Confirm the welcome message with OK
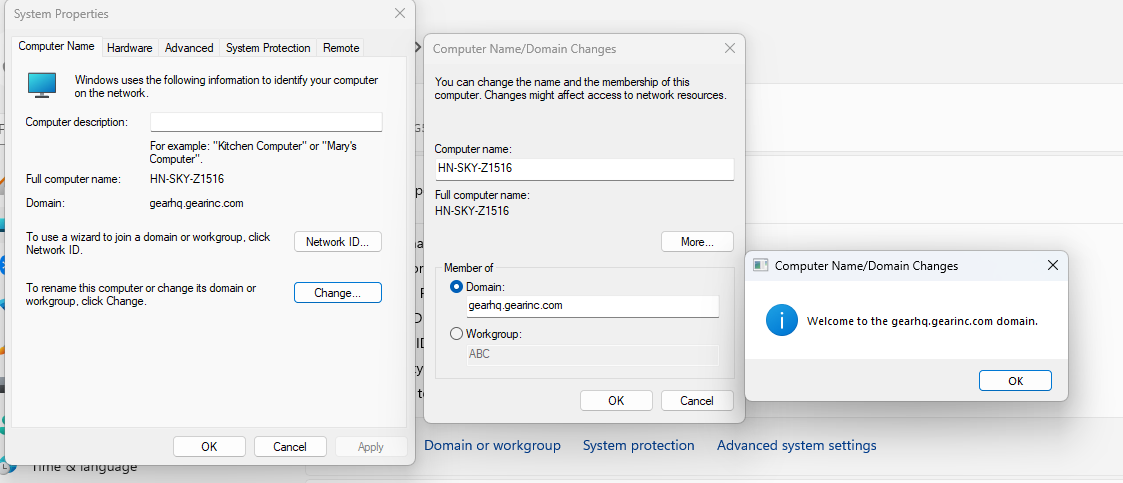1123x483 pixels. pyautogui.click(x=1015, y=381)
